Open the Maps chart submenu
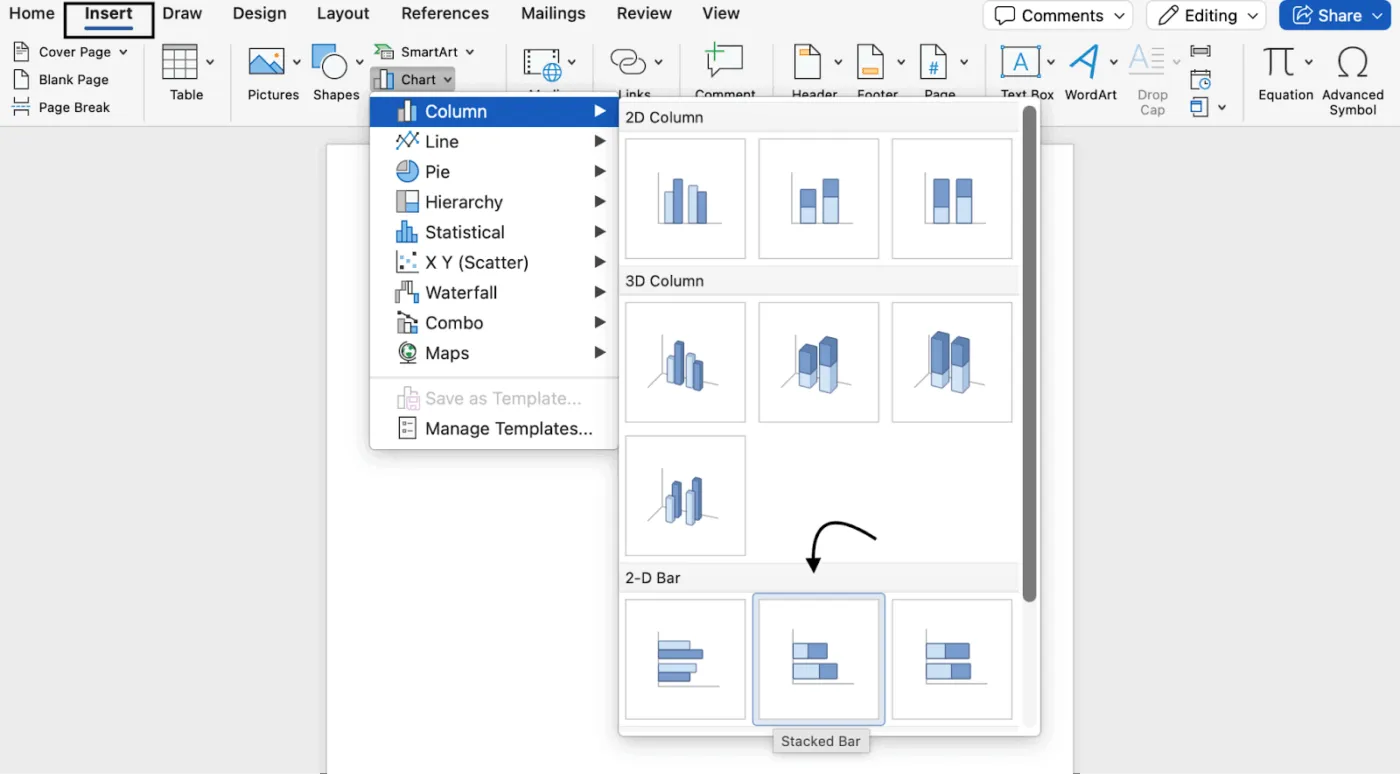This screenshot has height=774, width=1400. [x=494, y=353]
